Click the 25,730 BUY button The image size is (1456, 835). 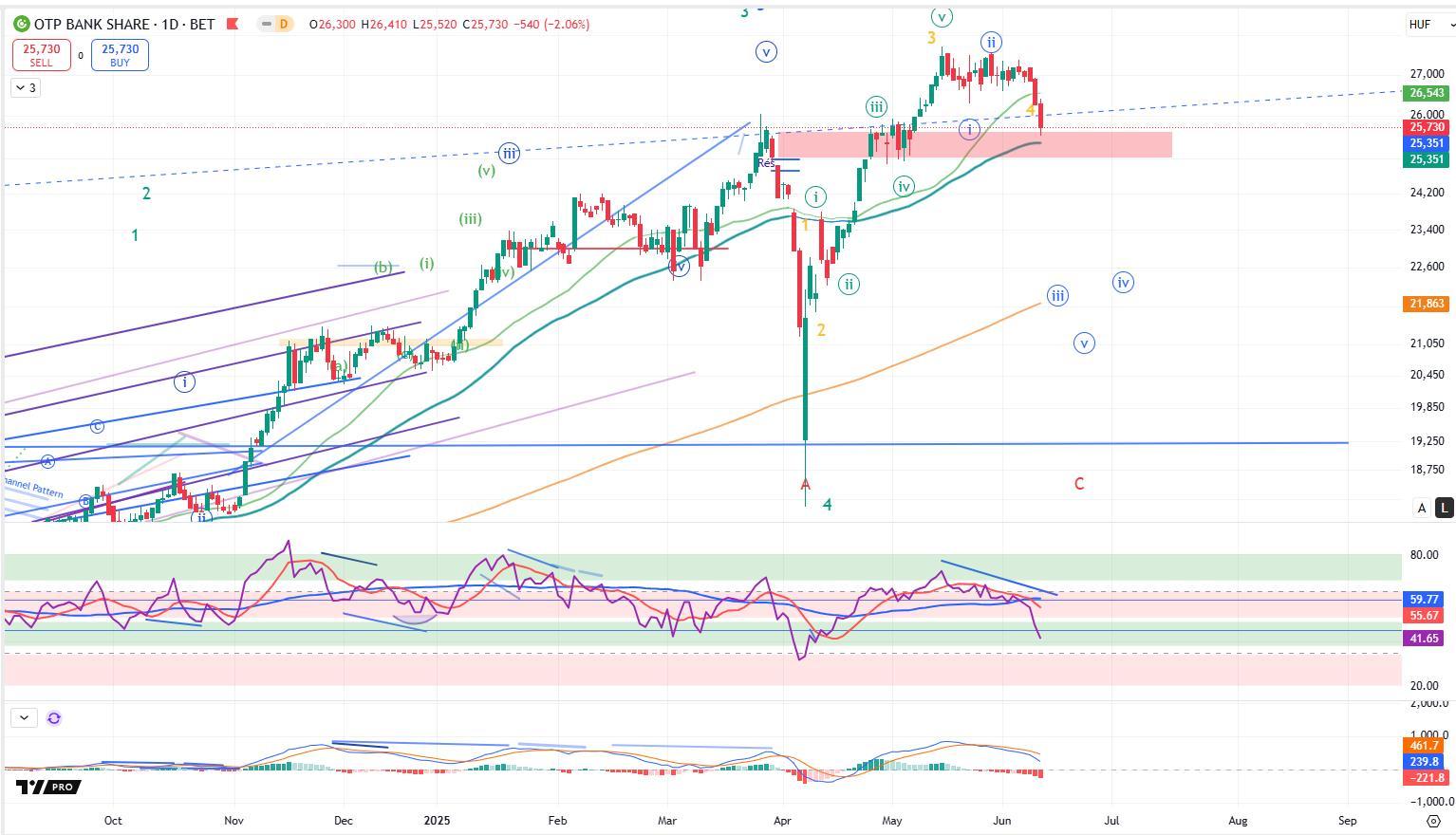pos(121,55)
